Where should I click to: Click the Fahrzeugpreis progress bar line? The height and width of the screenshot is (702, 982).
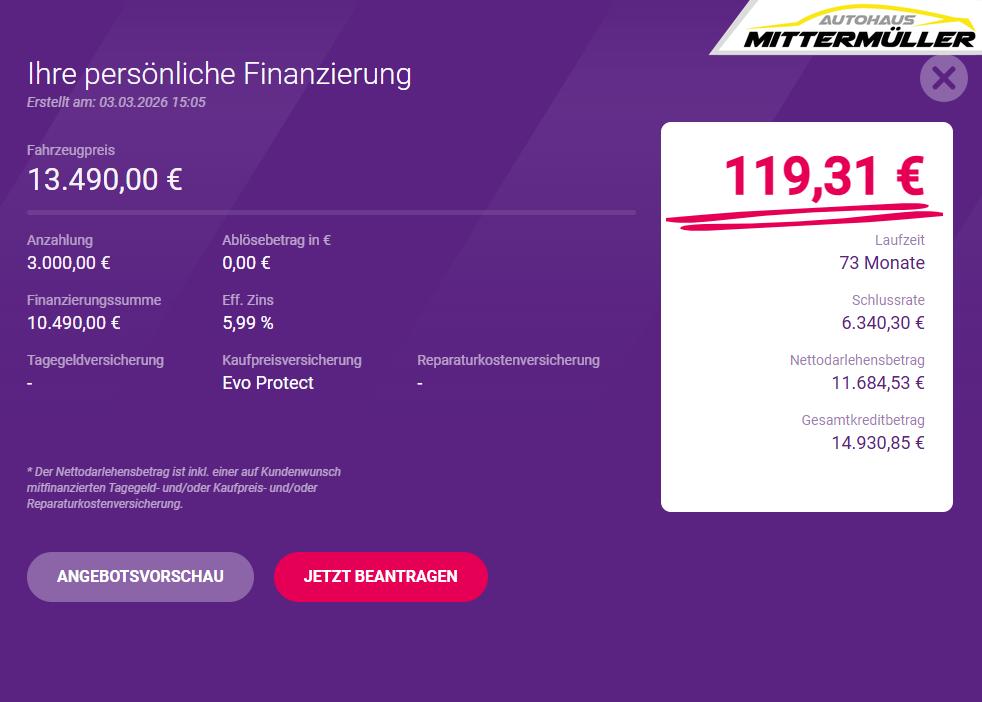(331, 212)
